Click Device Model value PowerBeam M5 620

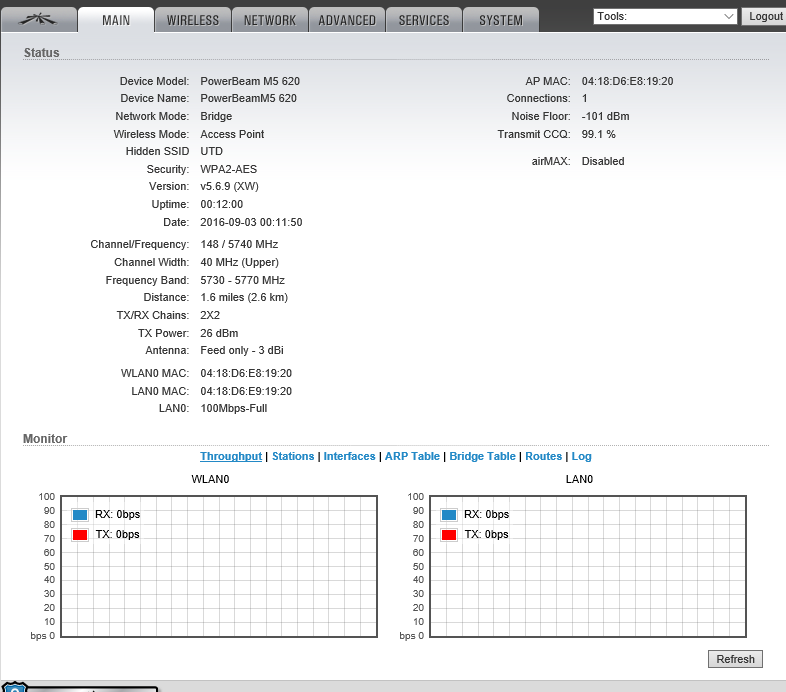coord(250,81)
